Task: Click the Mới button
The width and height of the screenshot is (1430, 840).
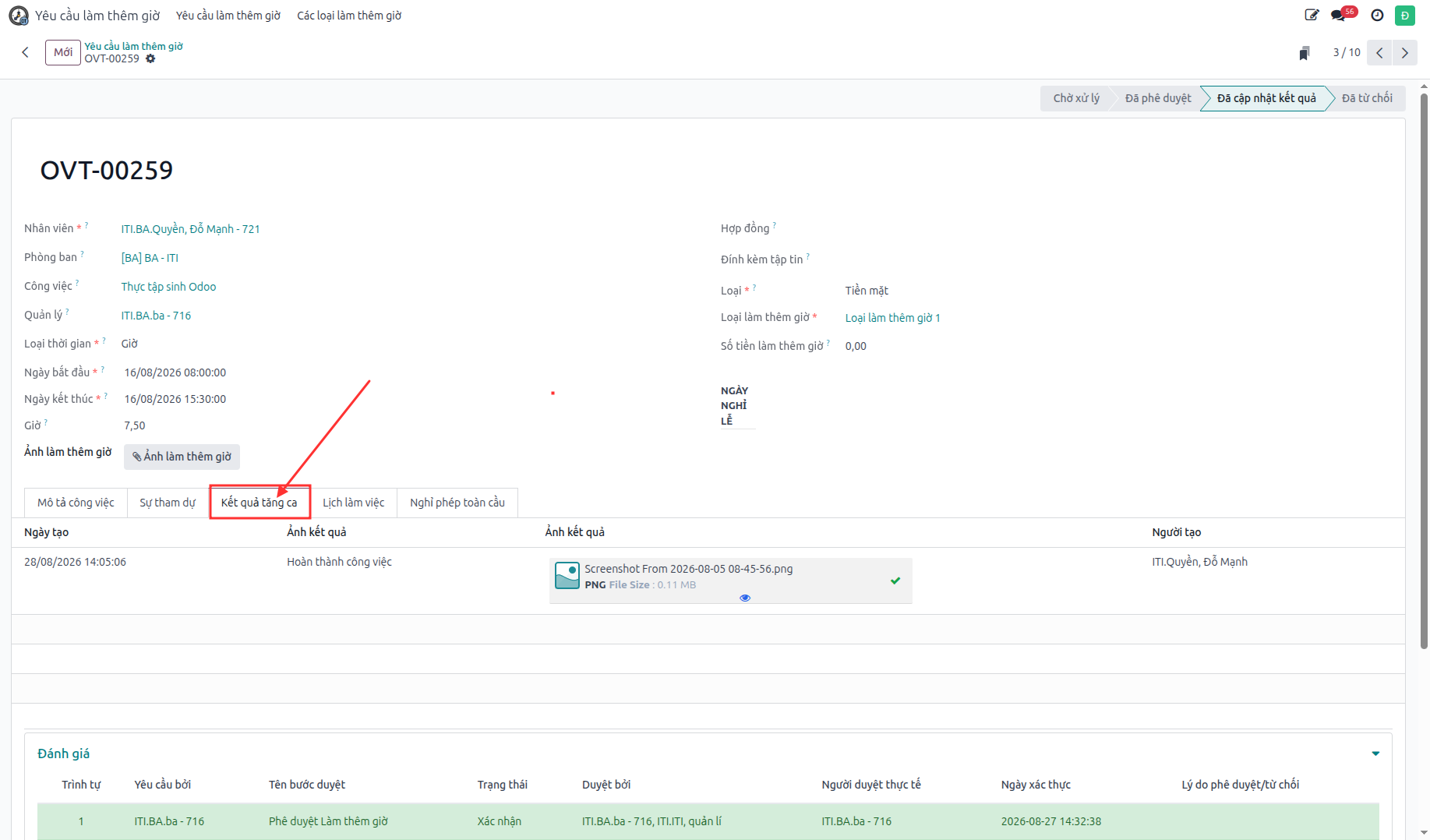Action: click(x=63, y=52)
